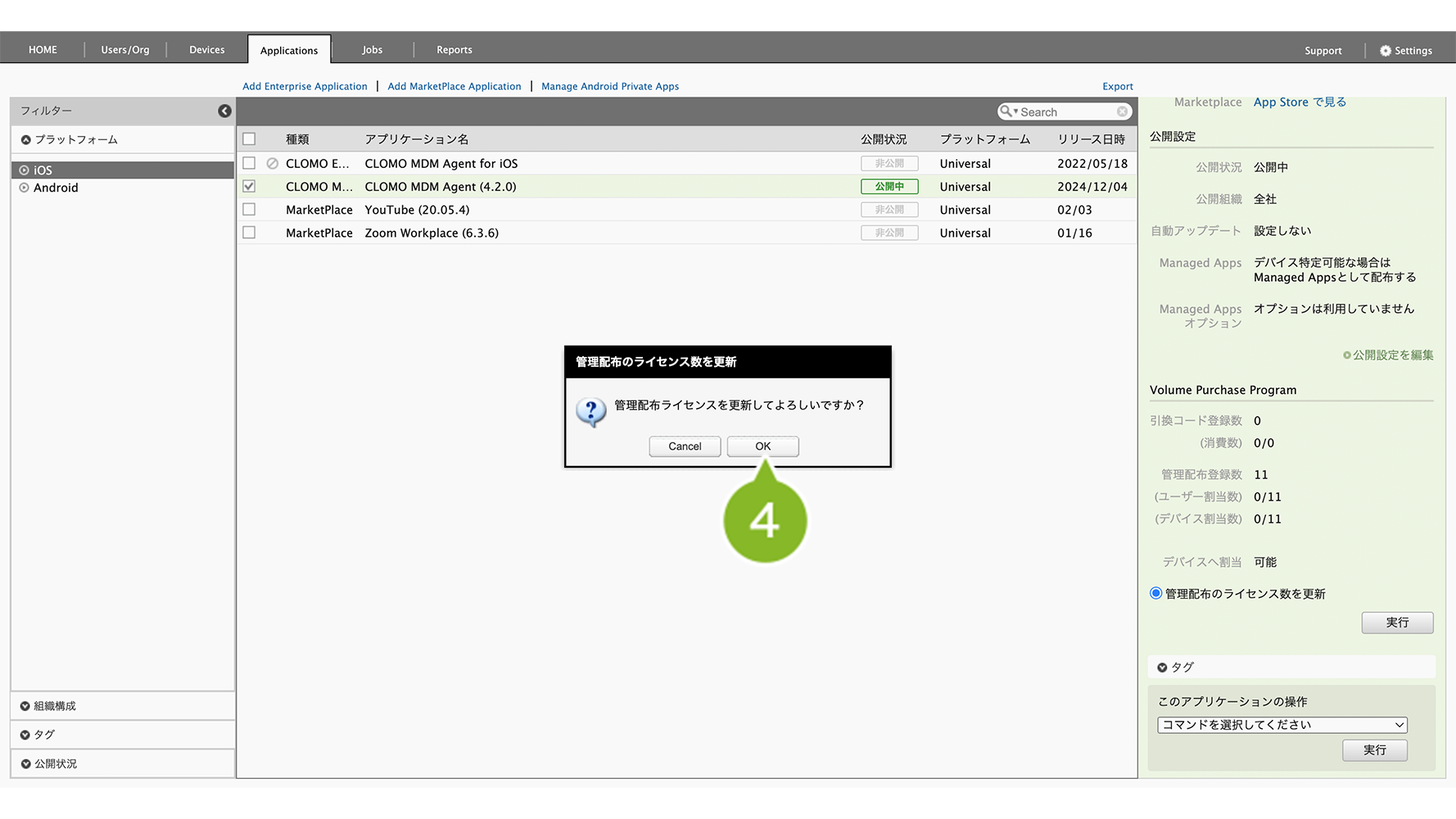Viewport: 1456px width, 819px height.
Task: Confirm the dialog with OK
Action: point(762,446)
